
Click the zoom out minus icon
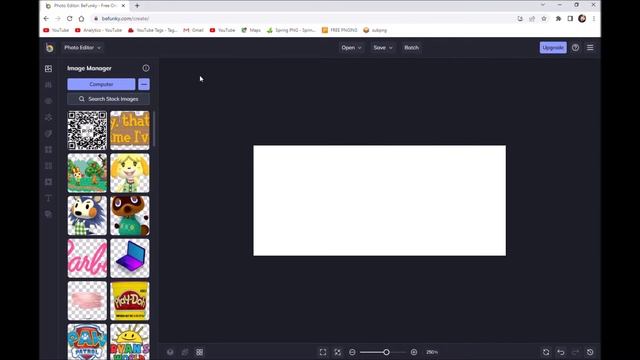tap(352, 352)
